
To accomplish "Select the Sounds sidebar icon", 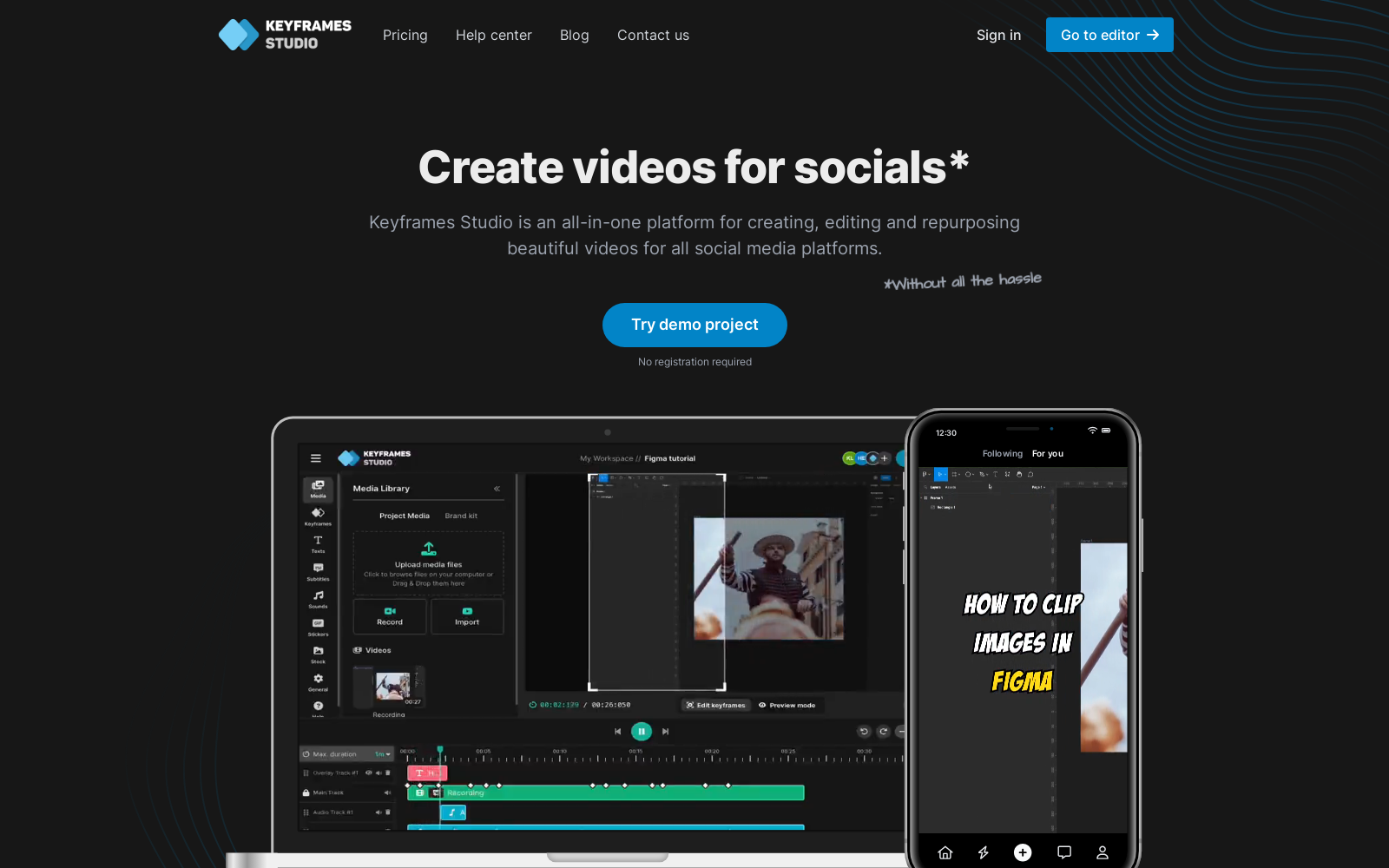I will click(318, 599).
